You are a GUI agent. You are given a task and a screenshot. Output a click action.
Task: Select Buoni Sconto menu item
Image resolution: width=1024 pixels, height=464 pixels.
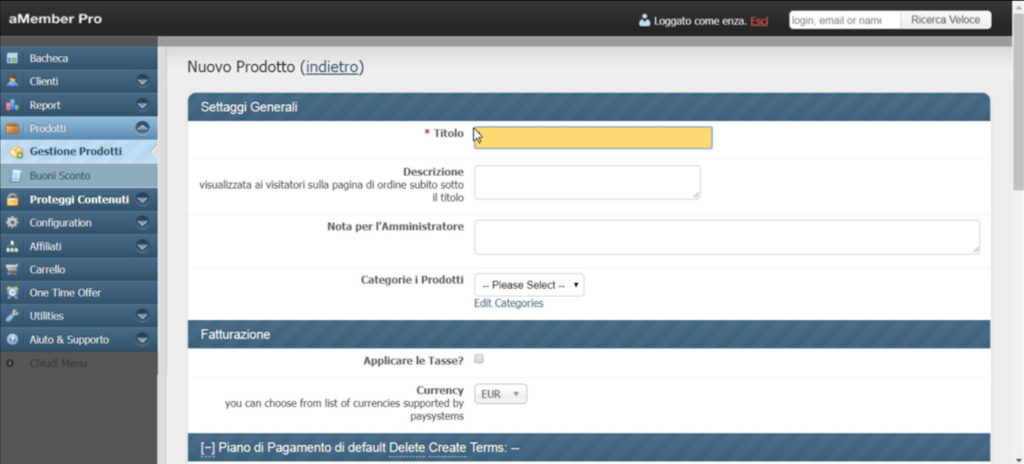[x=60, y=175]
